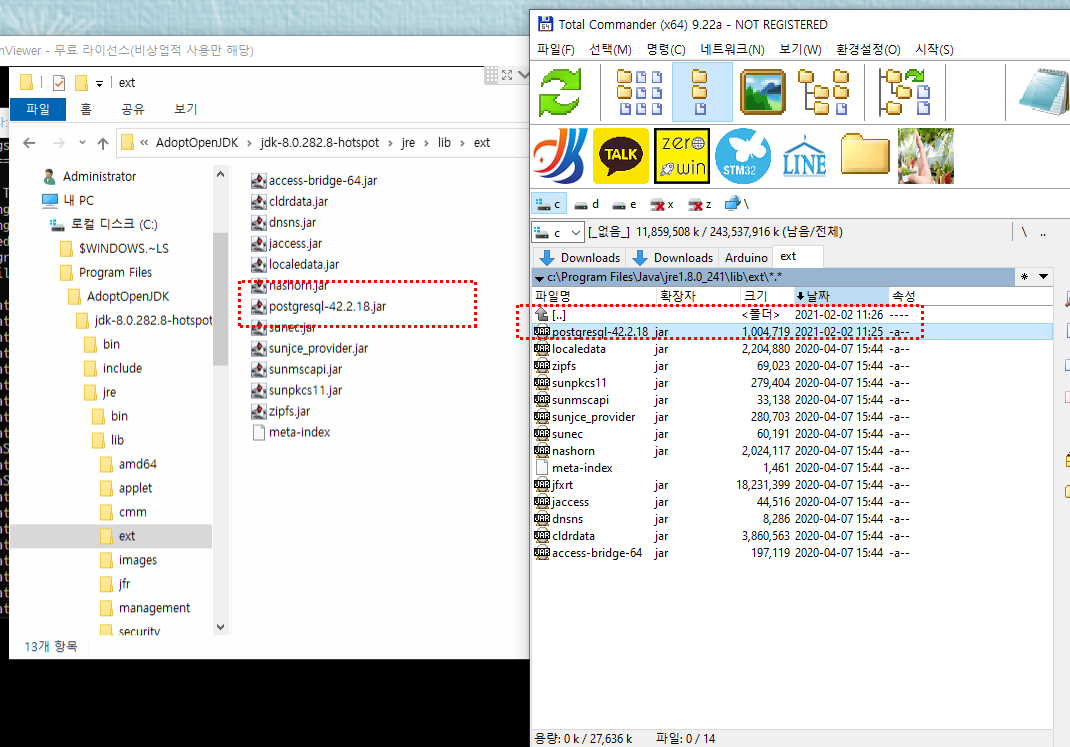Launch the LINE house shortcut icon
1070x747 pixels.
click(804, 156)
